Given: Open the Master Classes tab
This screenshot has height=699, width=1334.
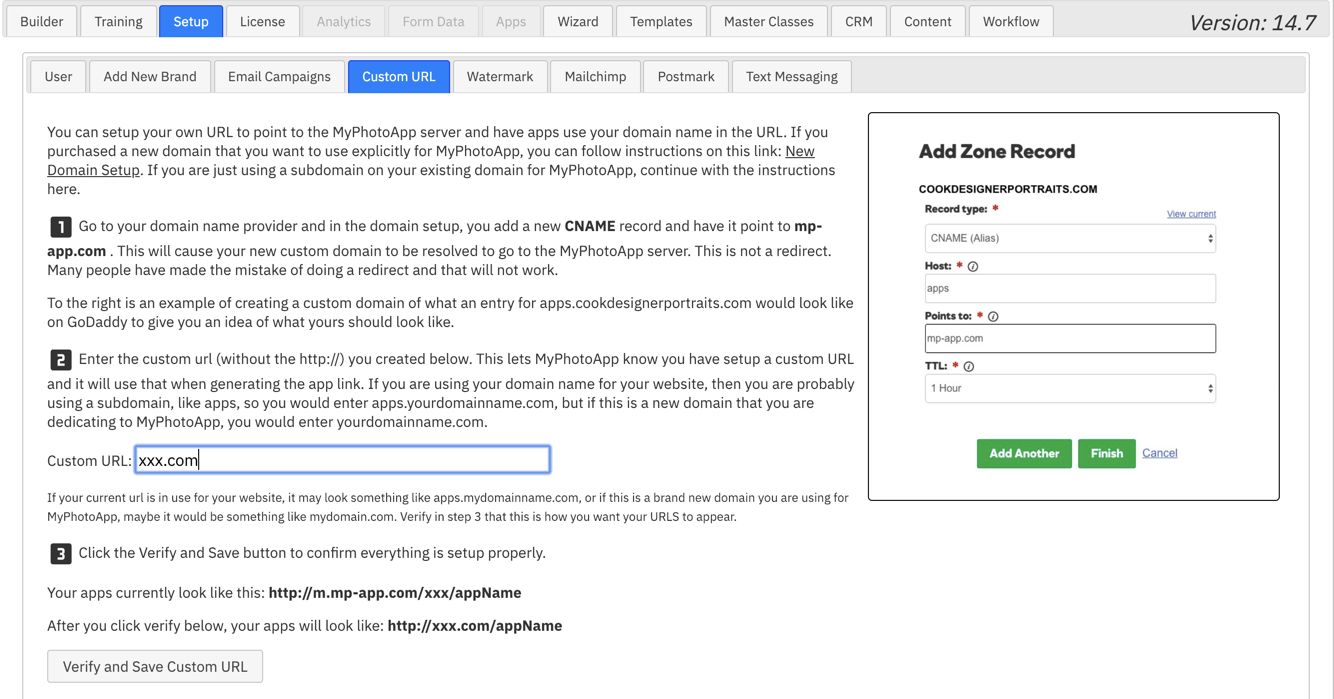Looking at the screenshot, I should click(x=769, y=21).
